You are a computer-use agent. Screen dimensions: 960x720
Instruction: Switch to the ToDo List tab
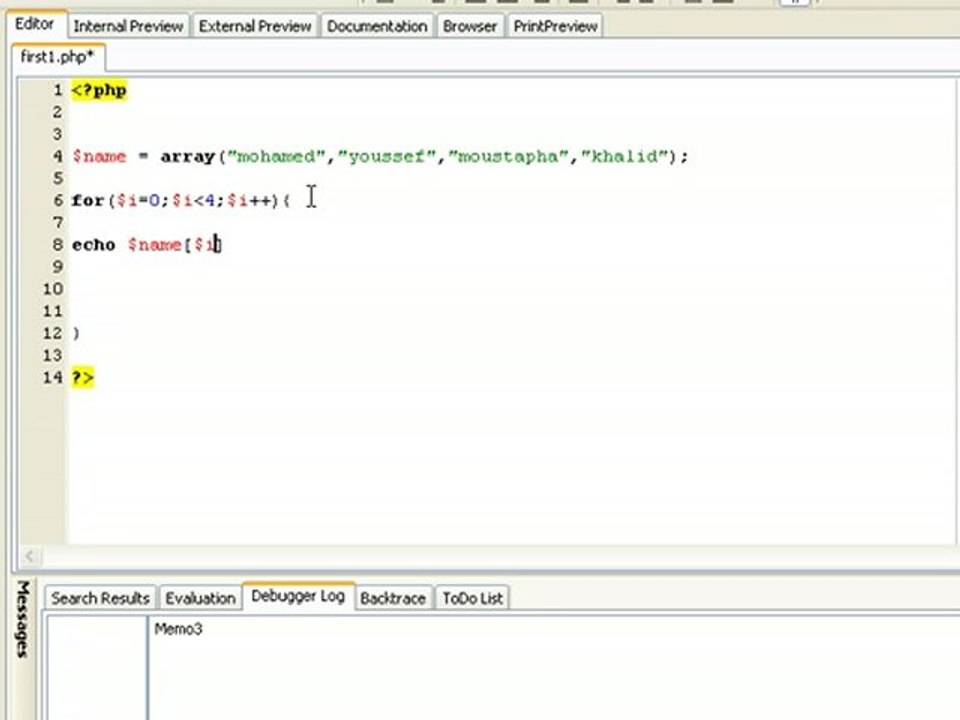[473, 598]
